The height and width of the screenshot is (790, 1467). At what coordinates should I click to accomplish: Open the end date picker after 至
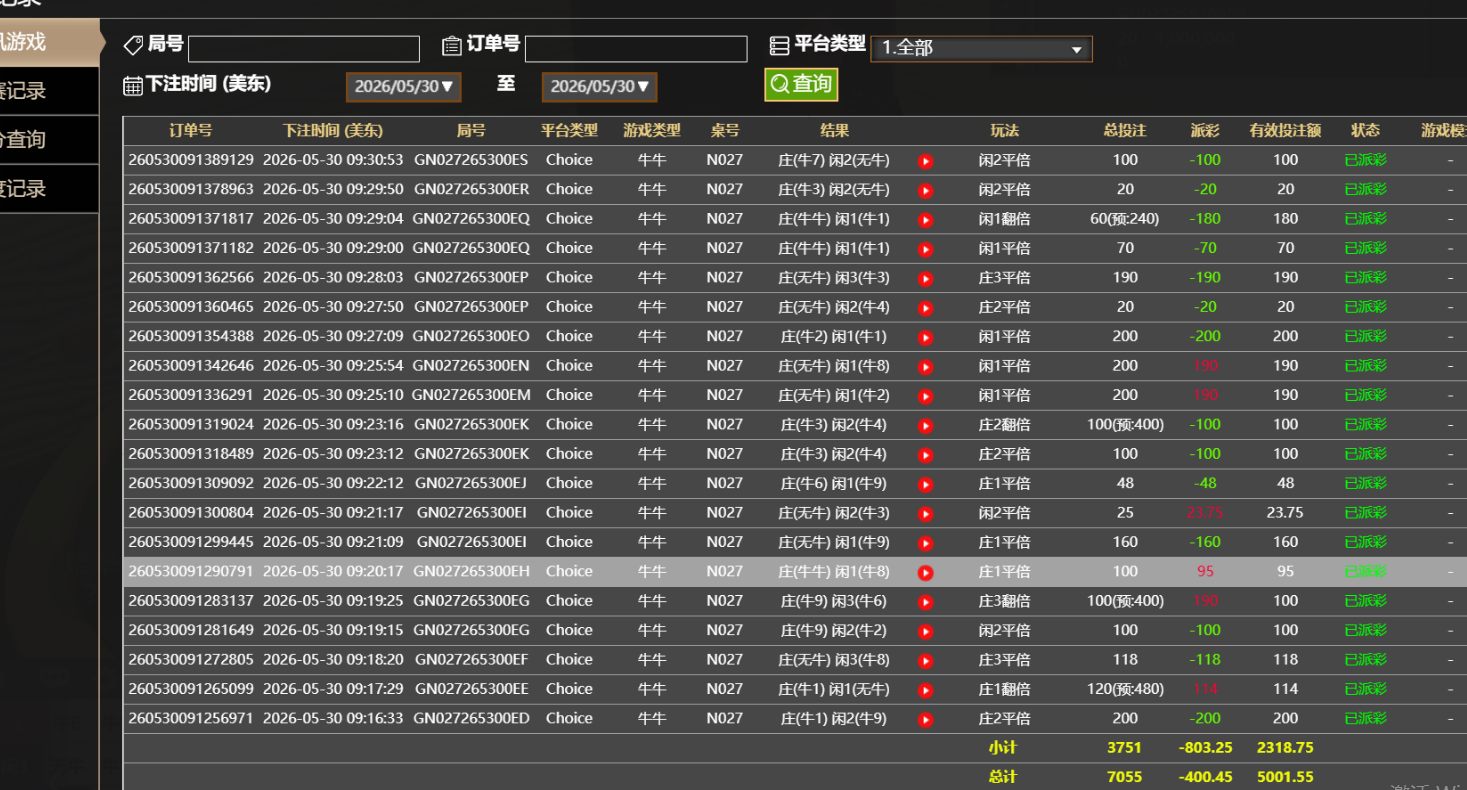point(600,87)
